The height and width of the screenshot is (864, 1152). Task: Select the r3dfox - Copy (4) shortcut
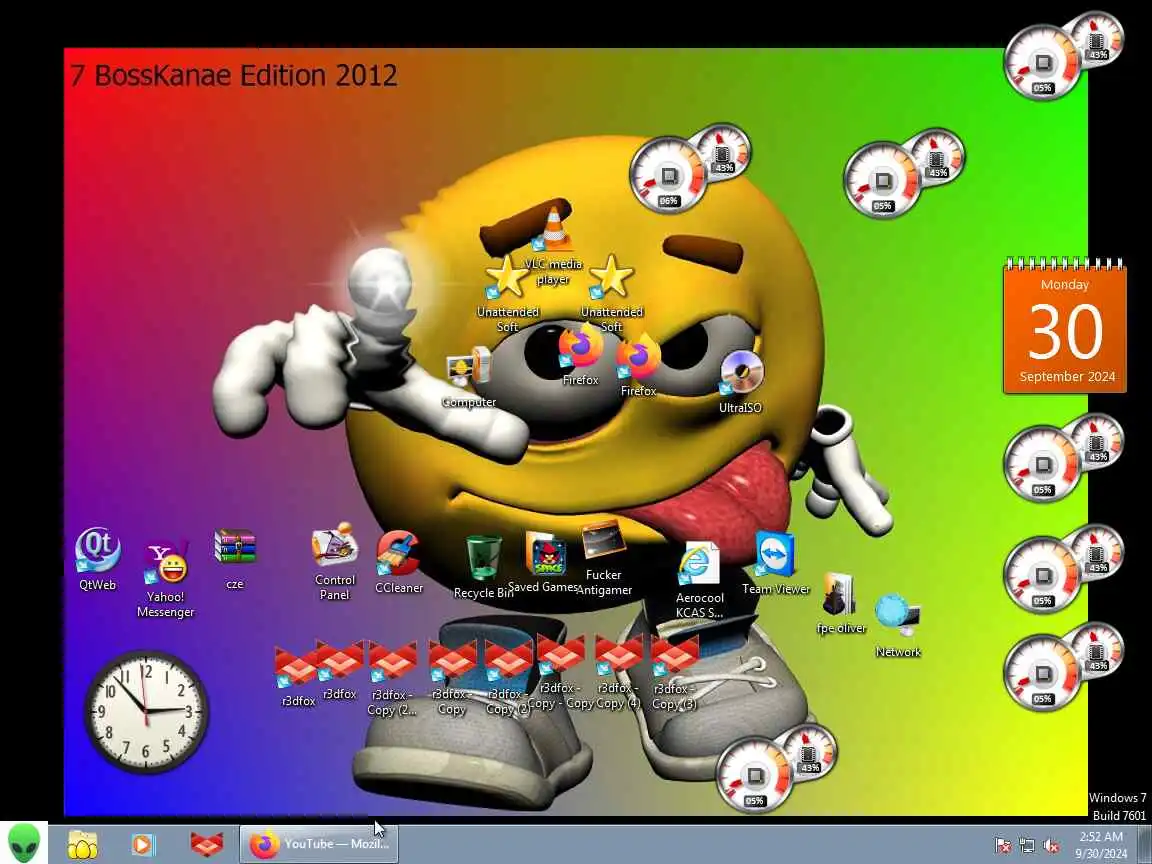click(x=618, y=673)
